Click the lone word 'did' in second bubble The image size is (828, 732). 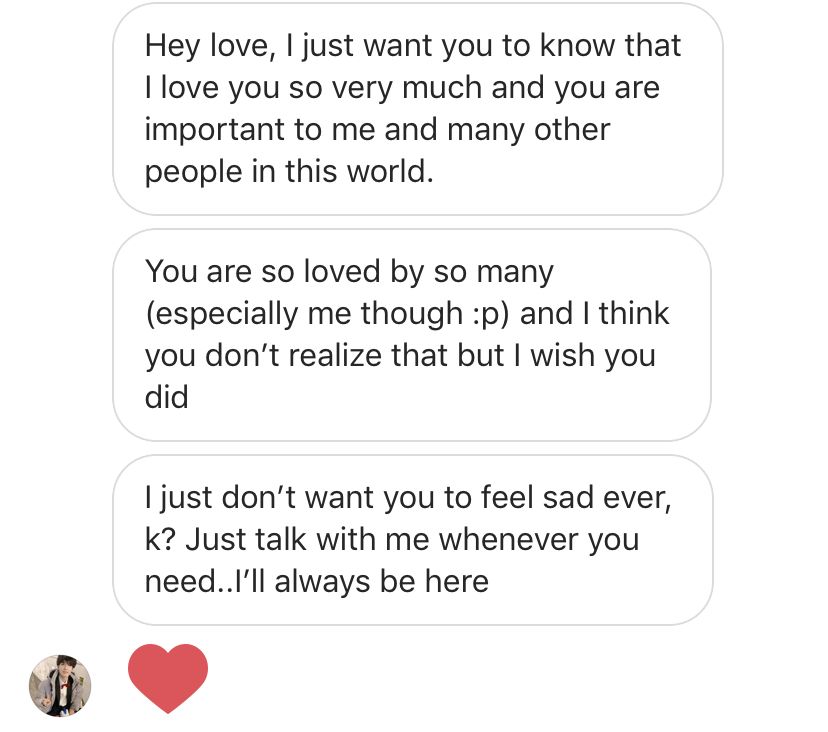166,397
